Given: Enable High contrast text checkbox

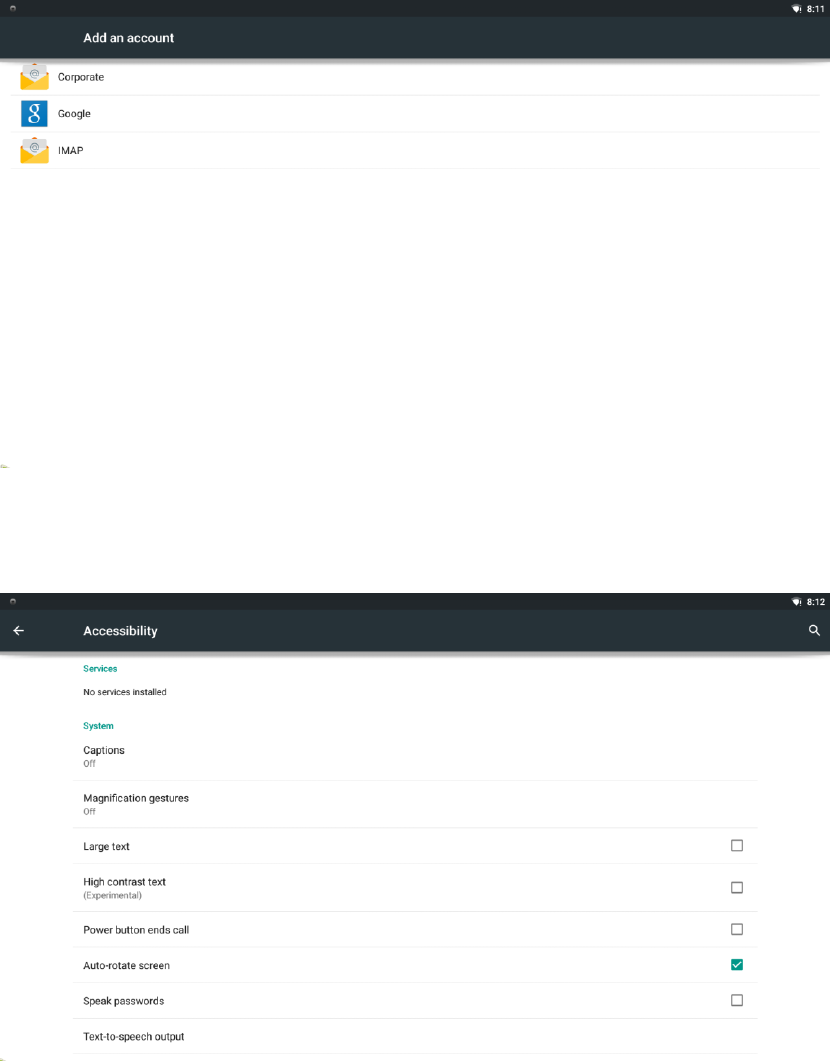Looking at the screenshot, I should [737, 888].
